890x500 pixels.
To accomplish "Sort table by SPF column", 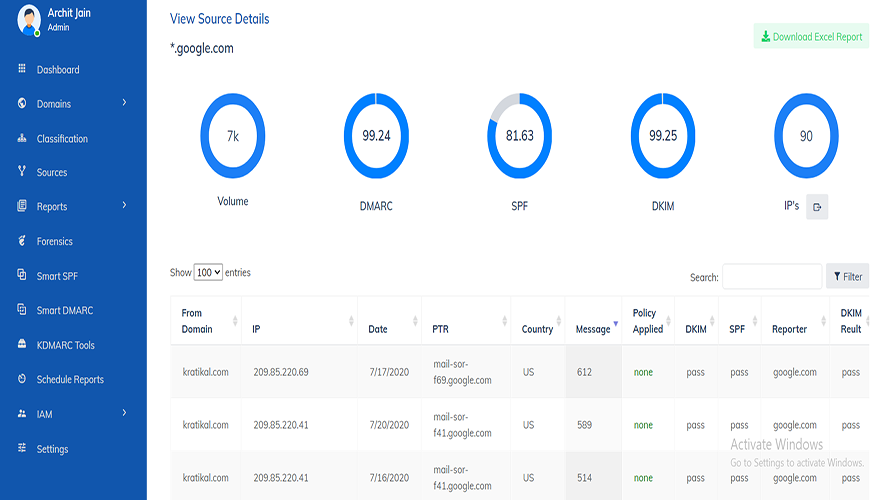I will [x=740, y=321].
